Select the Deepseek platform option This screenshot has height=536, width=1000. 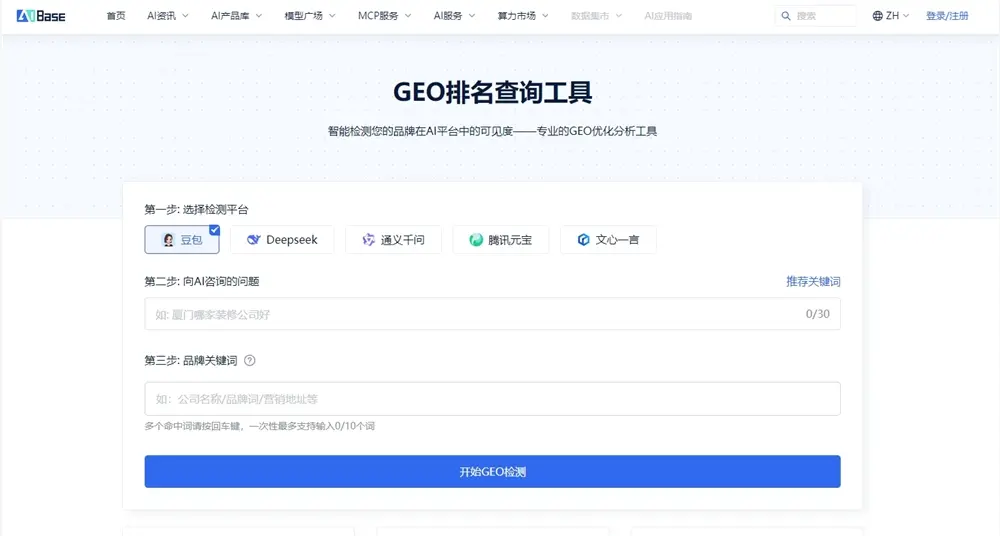point(282,240)
